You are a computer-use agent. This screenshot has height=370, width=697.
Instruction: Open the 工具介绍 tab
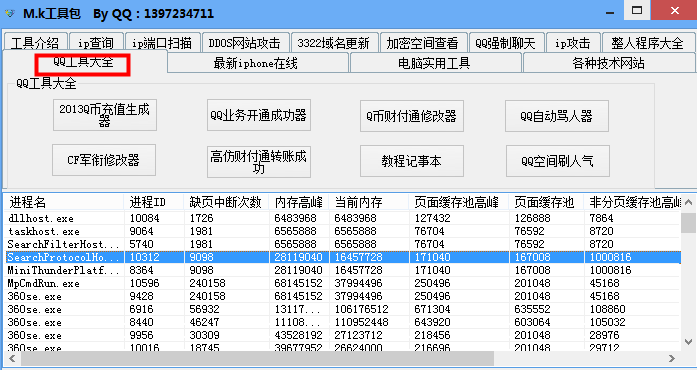[x=35, y=43]
